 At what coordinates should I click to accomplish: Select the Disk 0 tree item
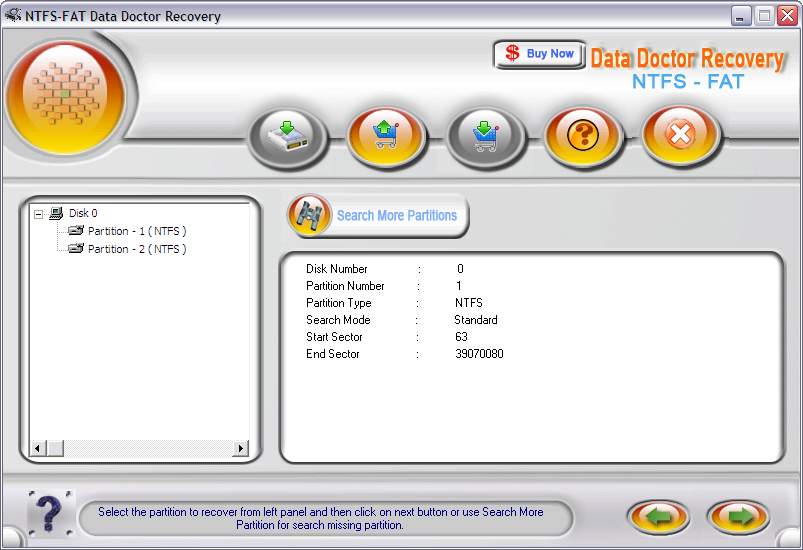(83, 213)
